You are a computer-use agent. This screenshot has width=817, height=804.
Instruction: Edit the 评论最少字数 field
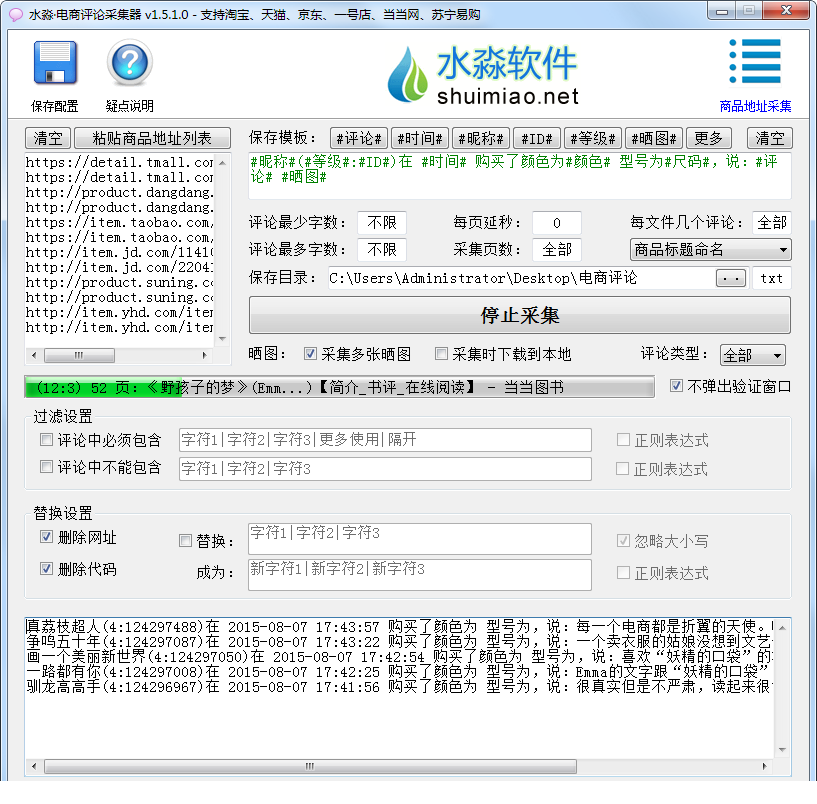click(x=382, y=223)
